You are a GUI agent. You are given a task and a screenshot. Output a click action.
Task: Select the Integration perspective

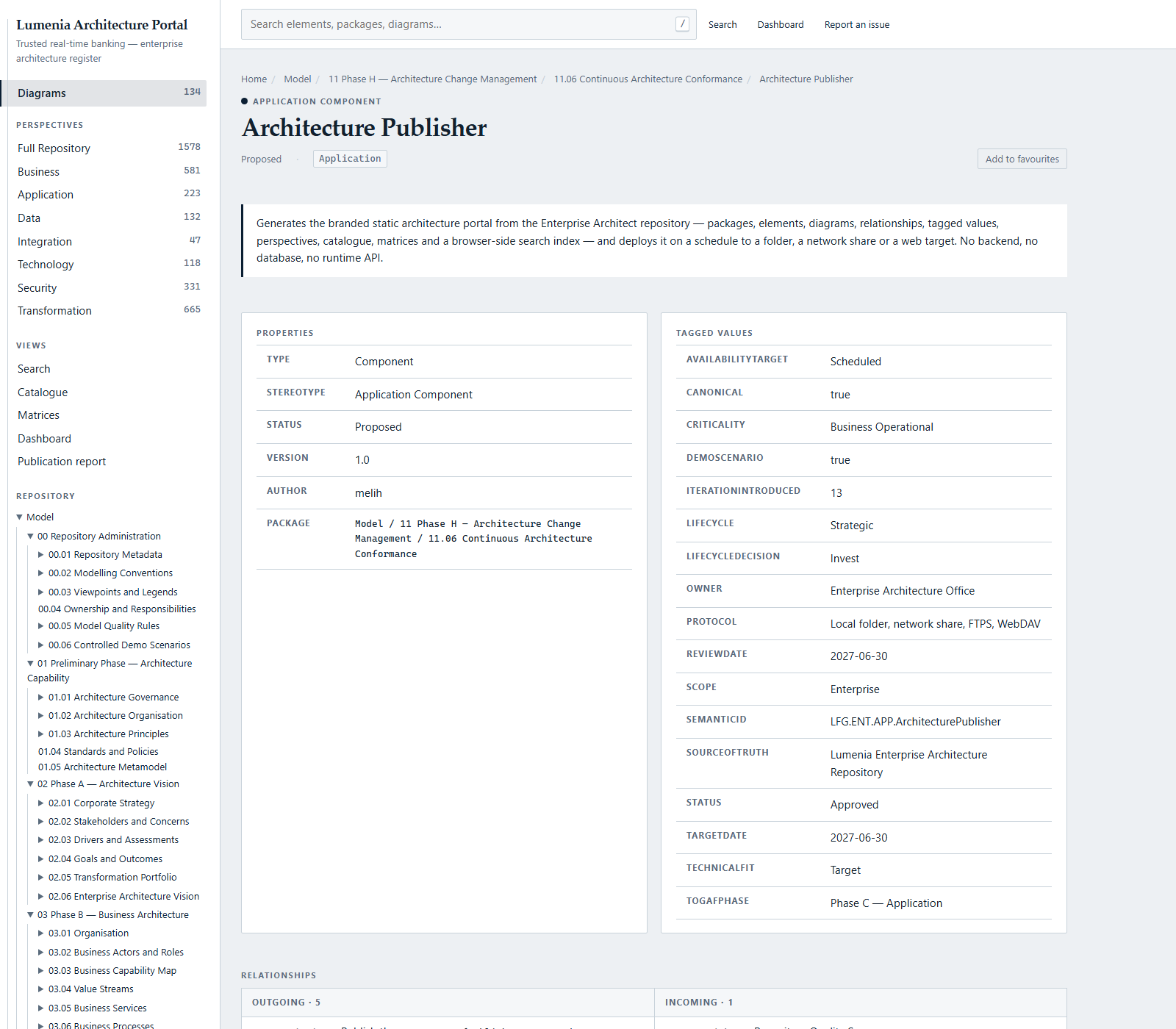pos(108,242)
